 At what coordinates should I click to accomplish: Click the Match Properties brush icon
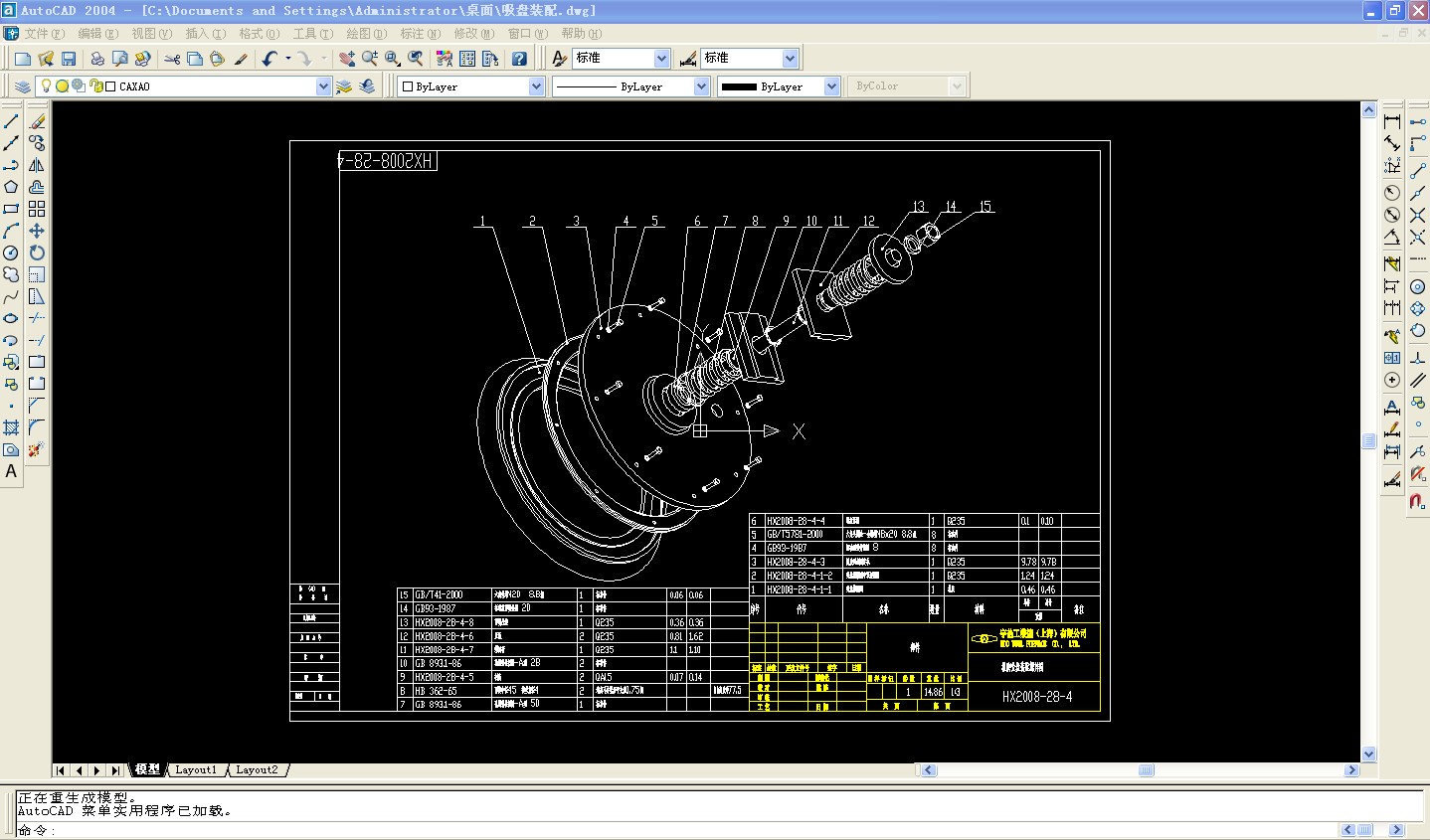coord(241,59)
